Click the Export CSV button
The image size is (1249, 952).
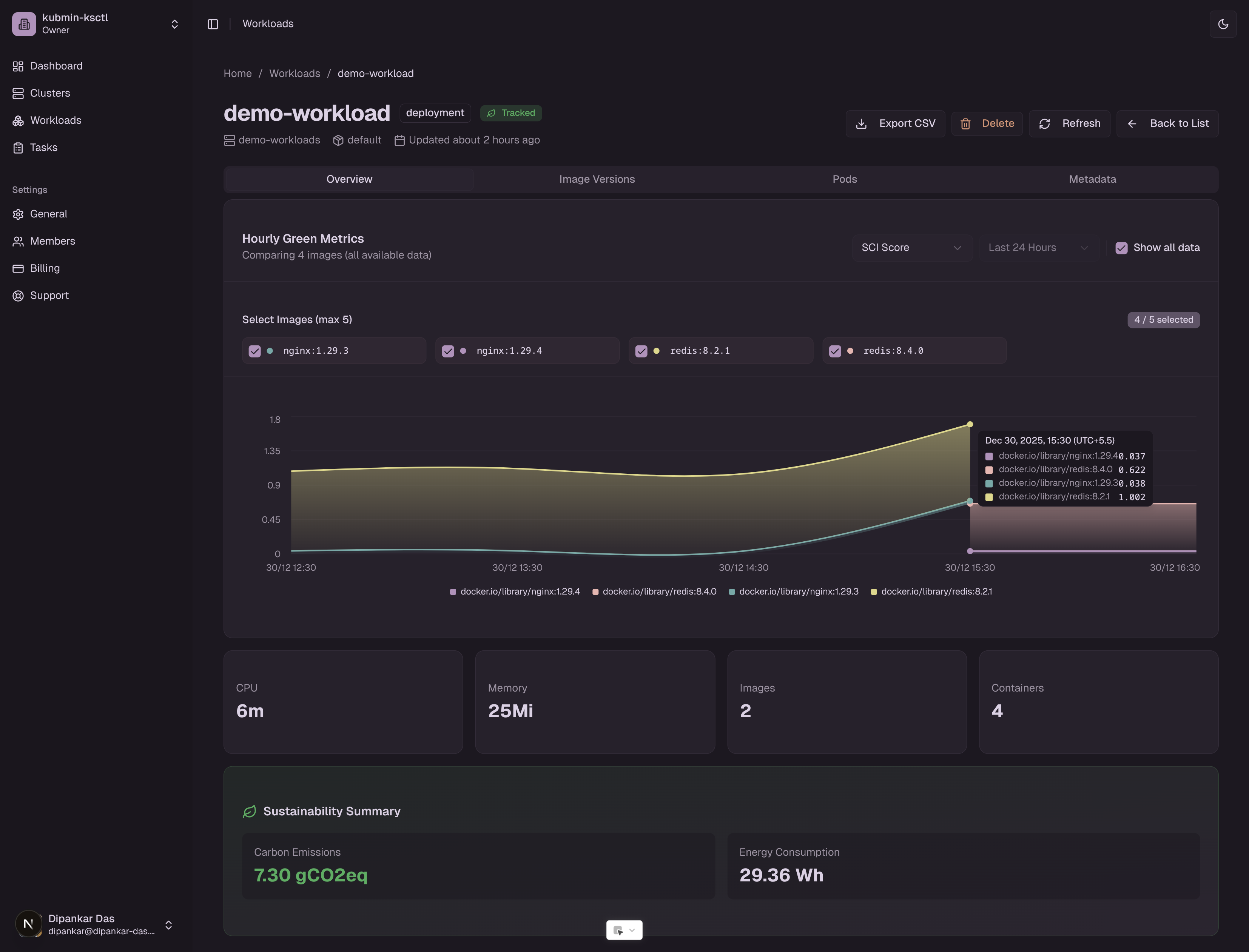[895, 123]
